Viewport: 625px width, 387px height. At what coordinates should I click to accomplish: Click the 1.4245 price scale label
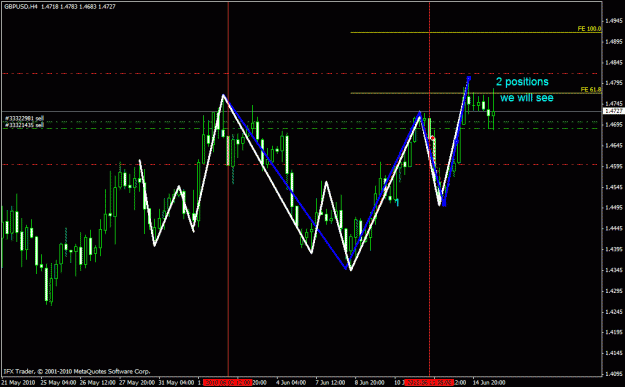coord(614,312)
